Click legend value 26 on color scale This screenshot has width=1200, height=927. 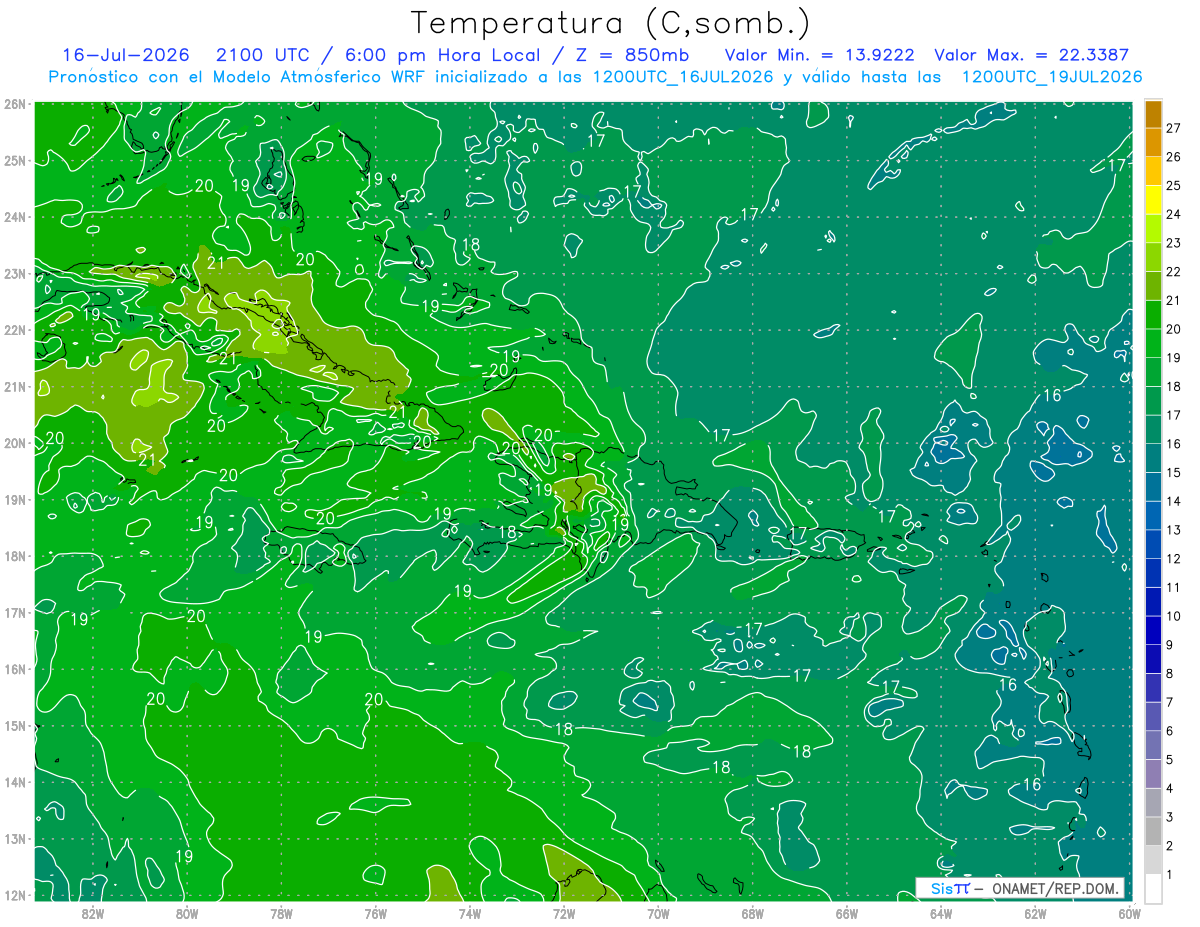1173,157
